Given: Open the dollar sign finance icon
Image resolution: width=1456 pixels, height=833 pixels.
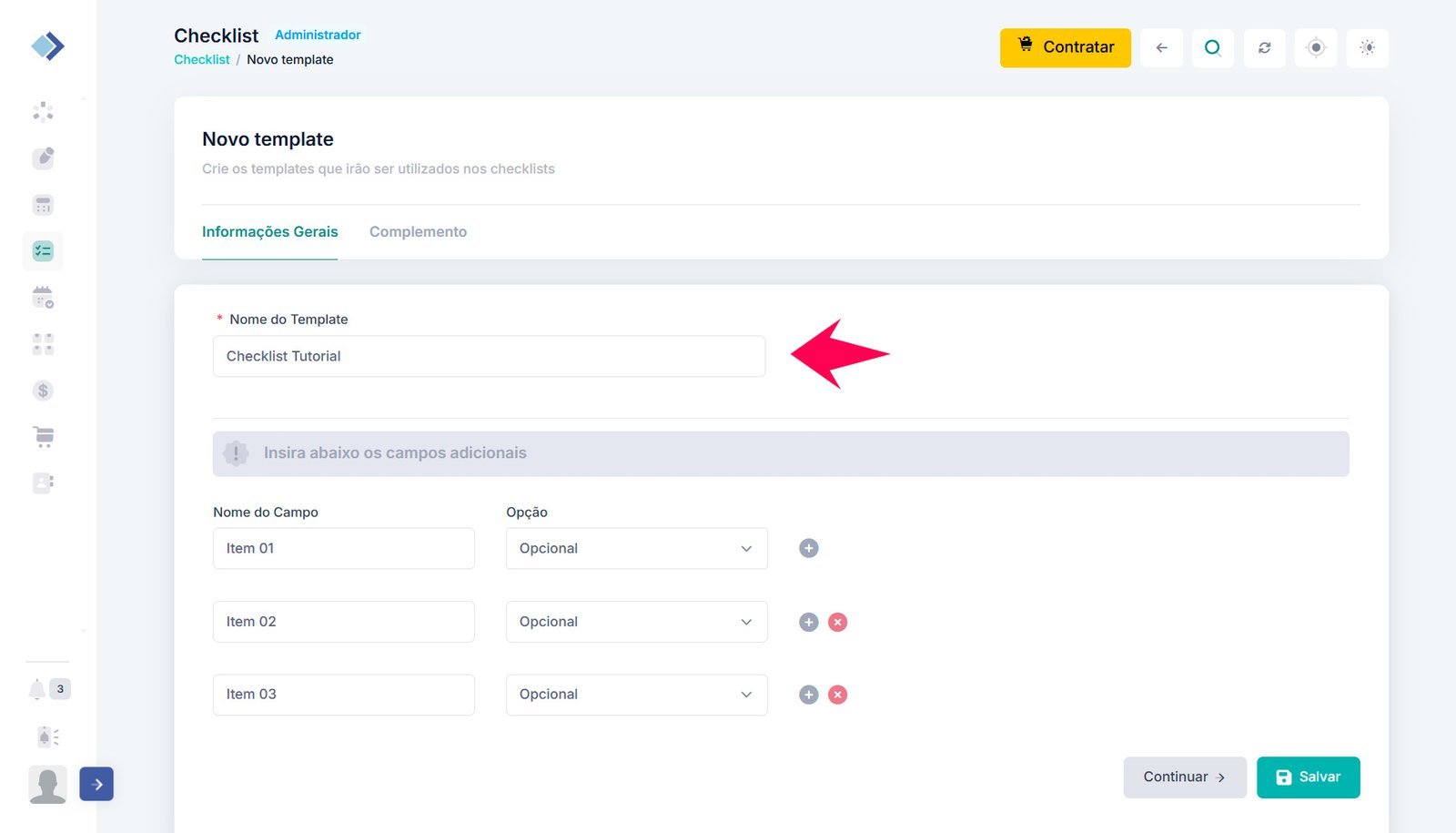Looking at the screenshot, I should [43, 391].
